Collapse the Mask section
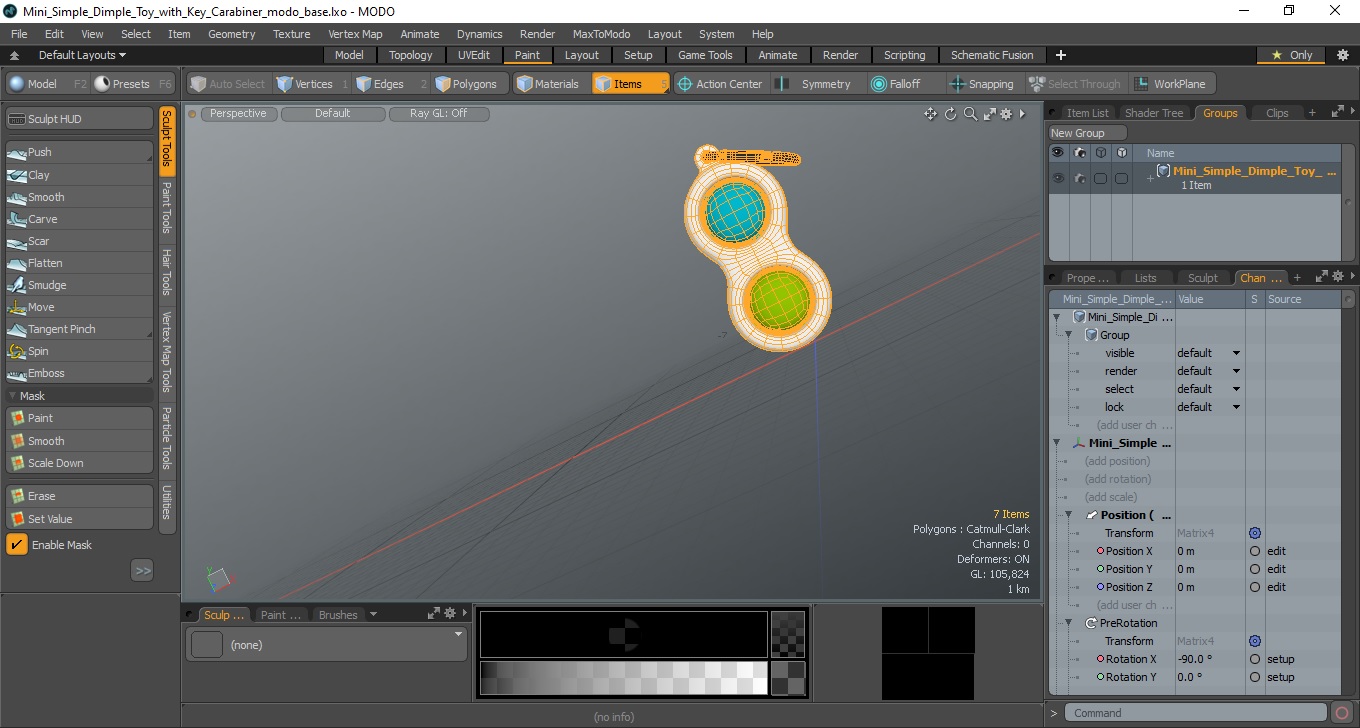The height and width of the screenshot is (728, 1360). coord(13,396)
